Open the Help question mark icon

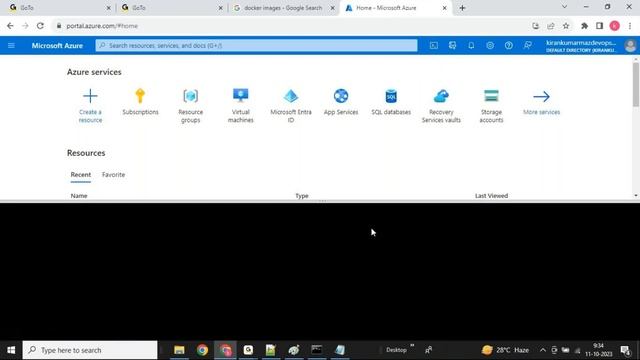(509, 45)
